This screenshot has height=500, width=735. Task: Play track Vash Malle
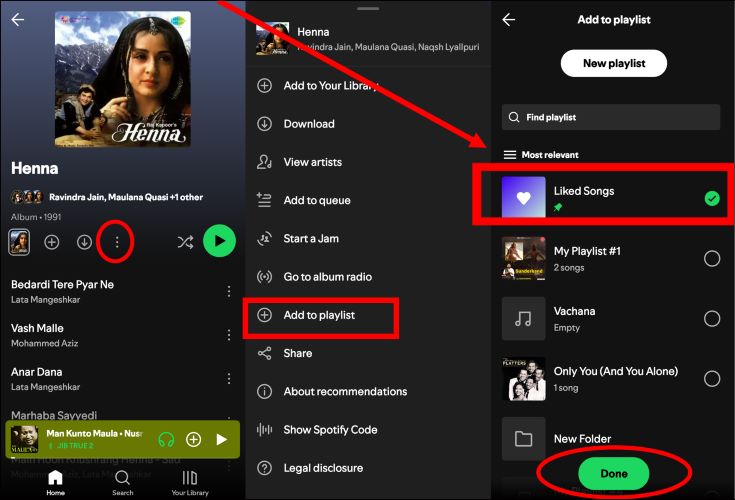coord(37,328)
